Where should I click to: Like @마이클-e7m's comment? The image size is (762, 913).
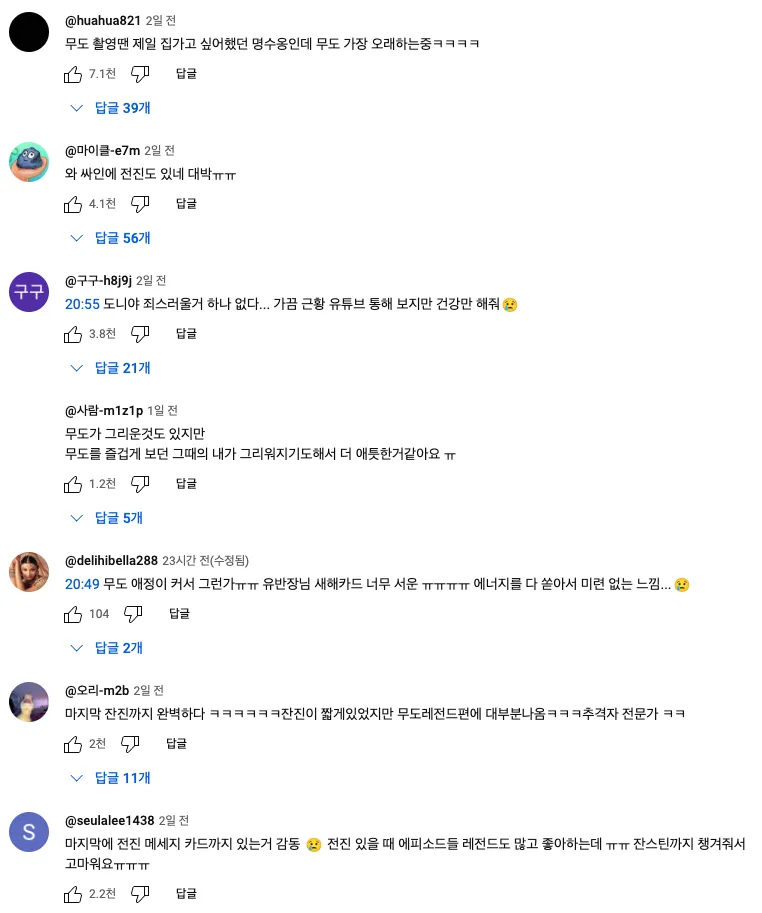pos(73,203)
